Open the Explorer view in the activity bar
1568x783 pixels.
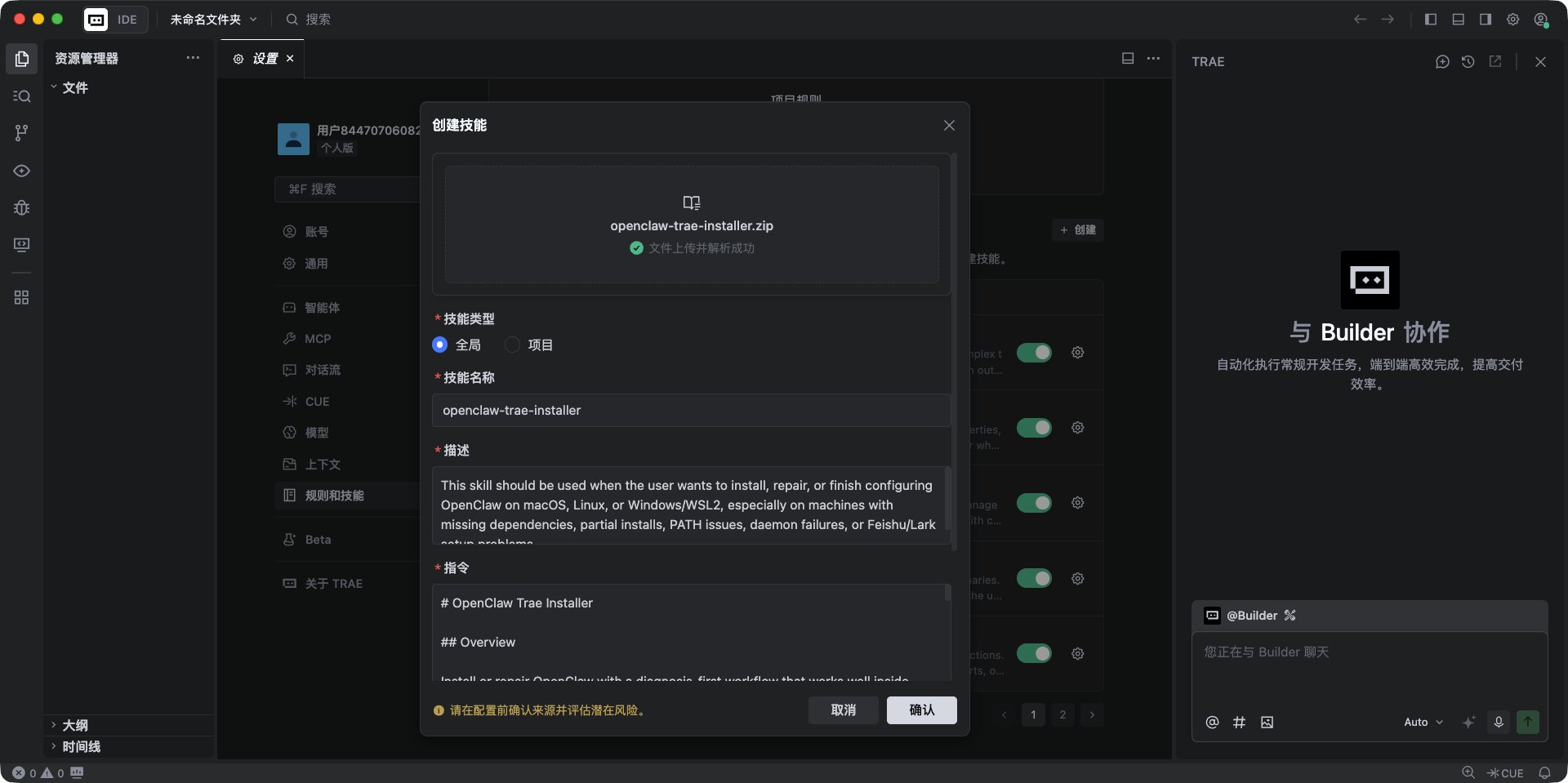click(22, 59)
